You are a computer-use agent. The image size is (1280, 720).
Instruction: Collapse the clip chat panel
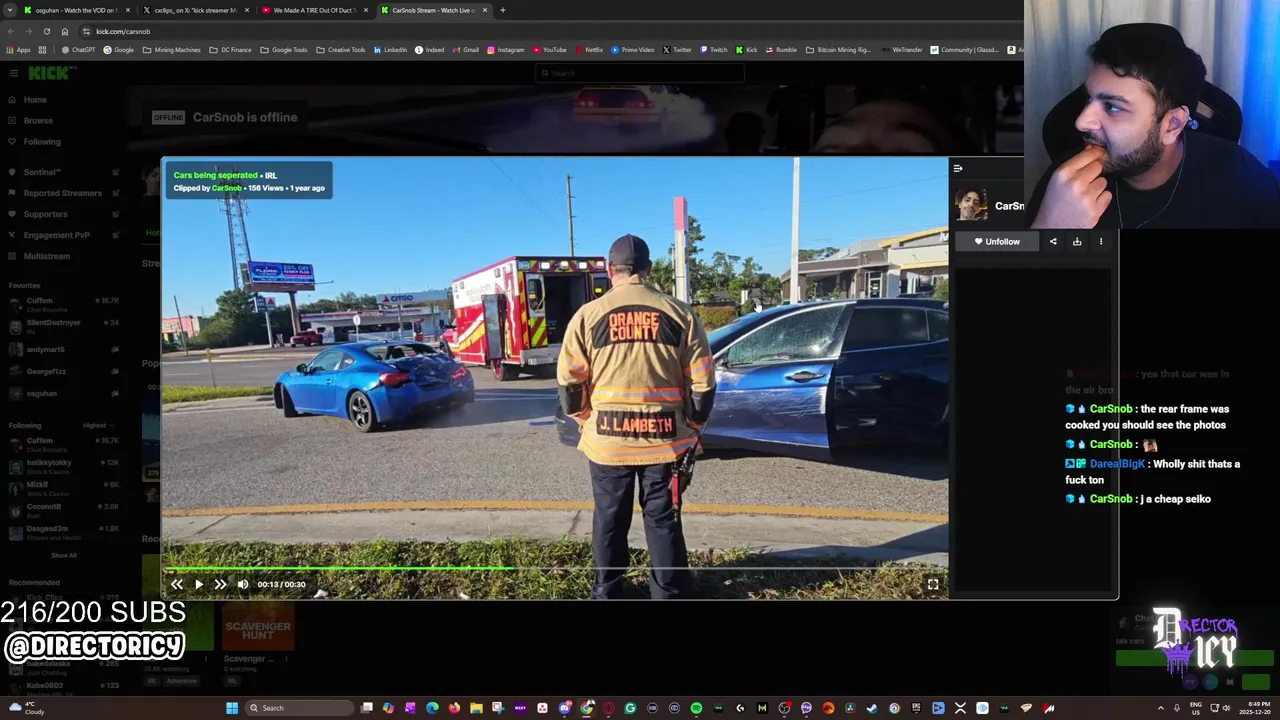[958, 169]
